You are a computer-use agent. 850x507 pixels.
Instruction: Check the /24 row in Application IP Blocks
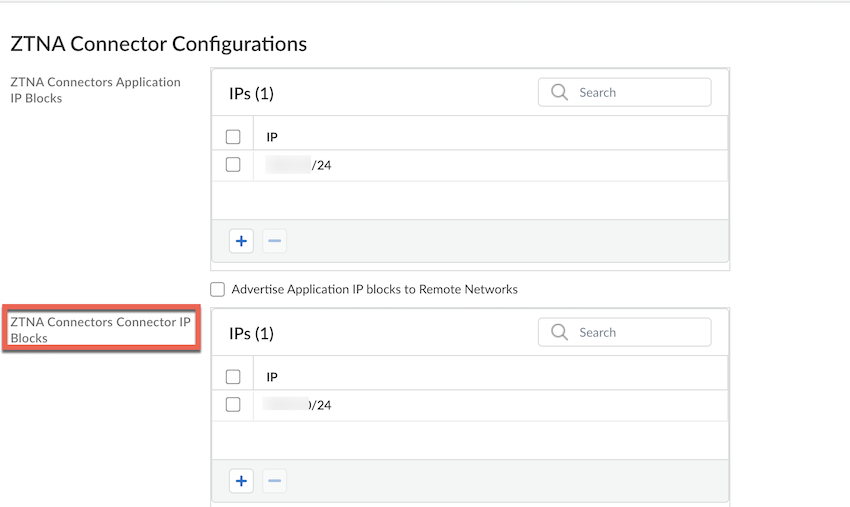[233, 165]
